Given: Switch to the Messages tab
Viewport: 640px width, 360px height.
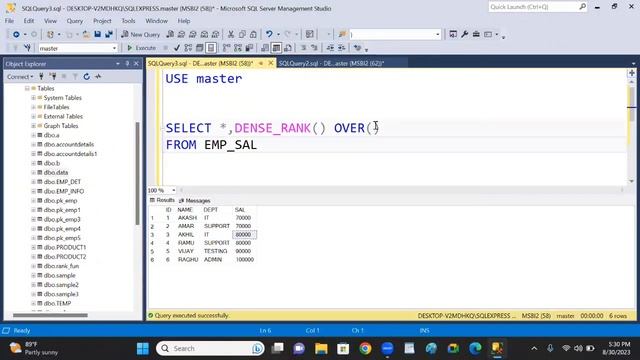Looking at the screenshot, I should click(x=195, y=201).
